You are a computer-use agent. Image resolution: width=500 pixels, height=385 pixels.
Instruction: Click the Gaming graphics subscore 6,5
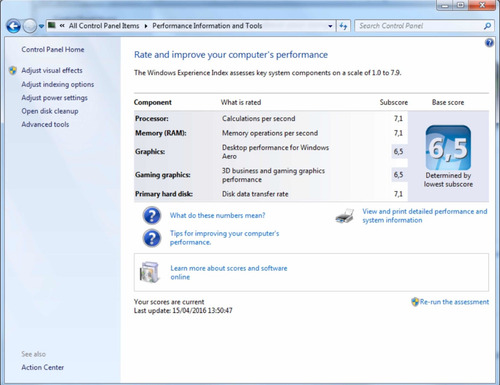[398, 175]
